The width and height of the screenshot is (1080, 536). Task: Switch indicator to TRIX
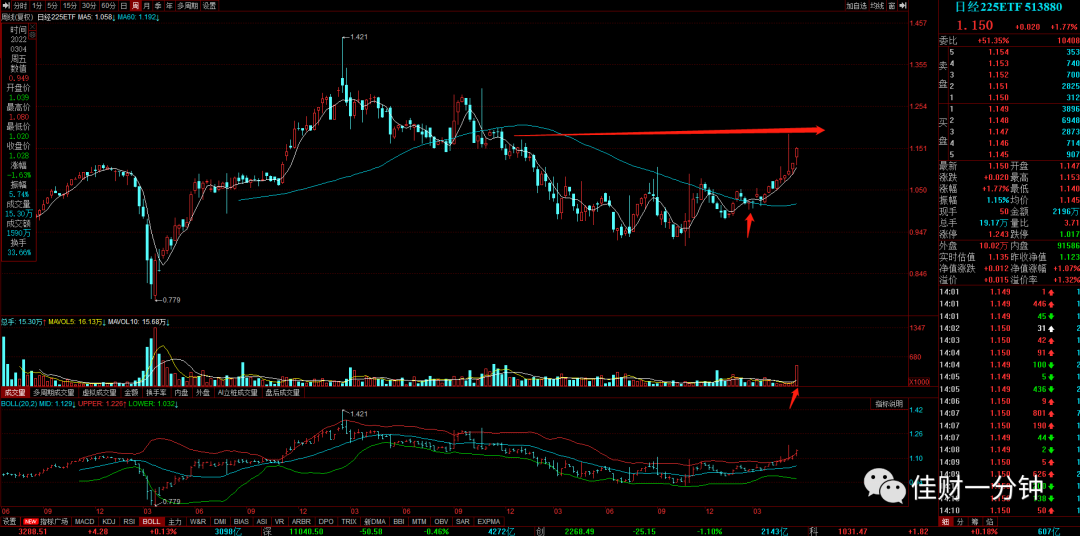tap(349, 522)
